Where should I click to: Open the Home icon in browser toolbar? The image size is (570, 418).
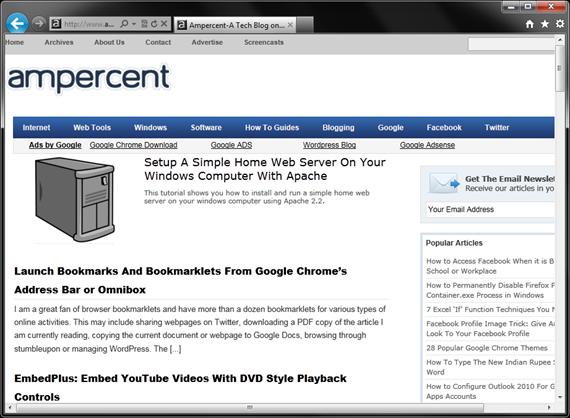(x=530, y=24)
